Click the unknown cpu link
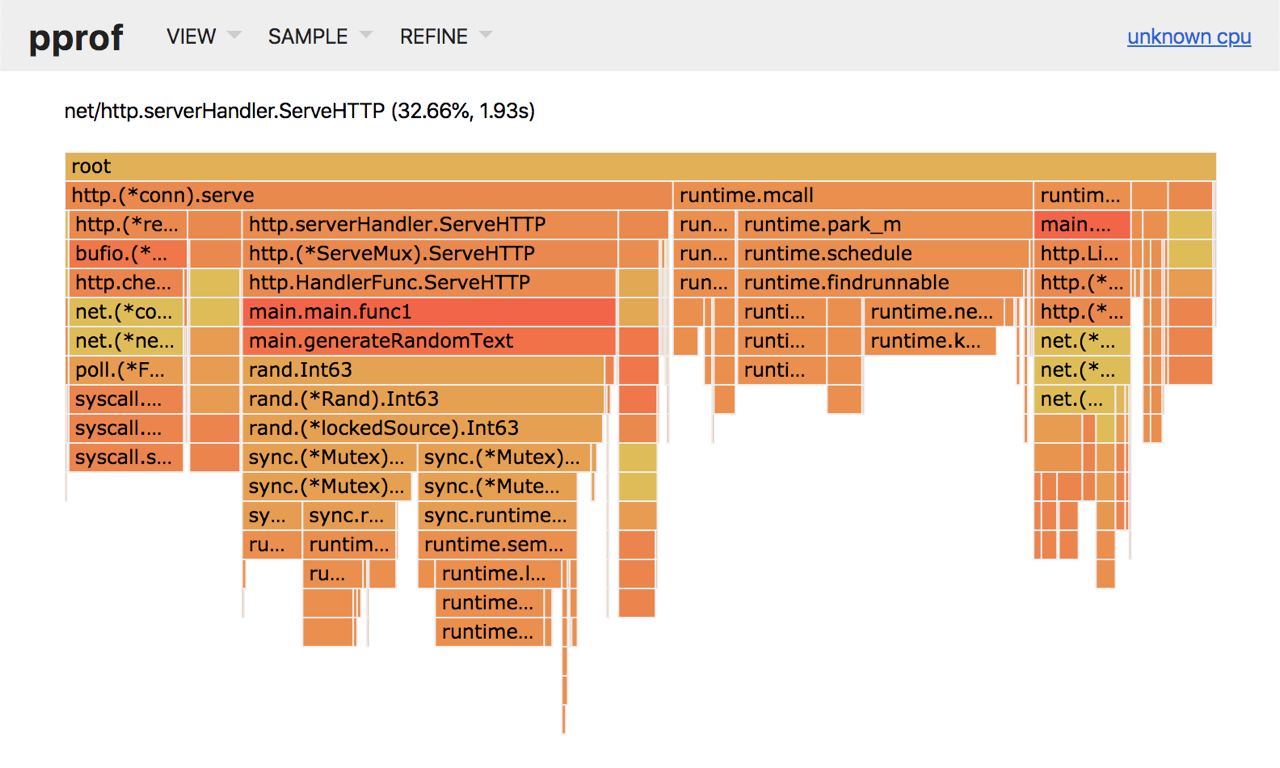Screen dimensions: 1280x768 coord(1189,37)
